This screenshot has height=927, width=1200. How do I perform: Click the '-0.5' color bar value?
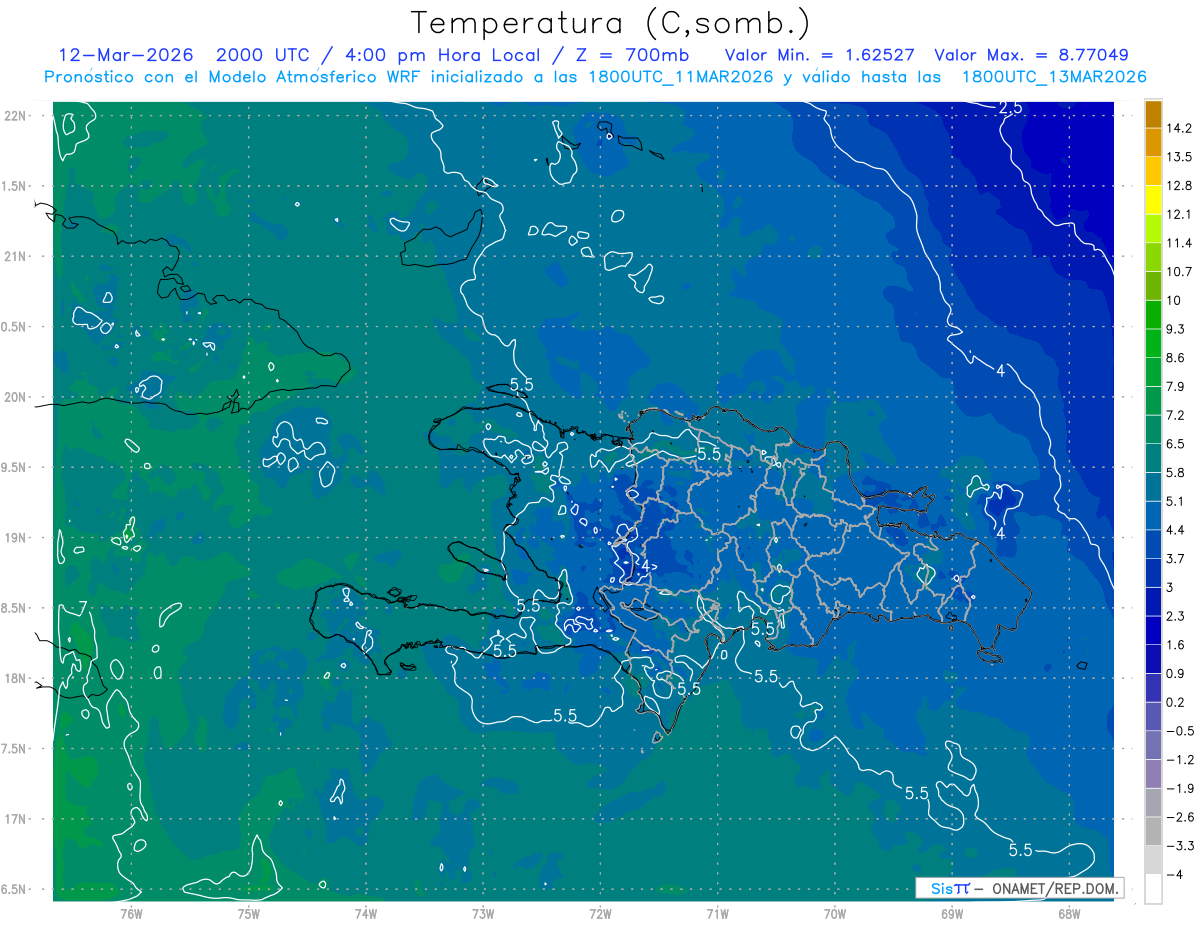tap(1178, 731)
